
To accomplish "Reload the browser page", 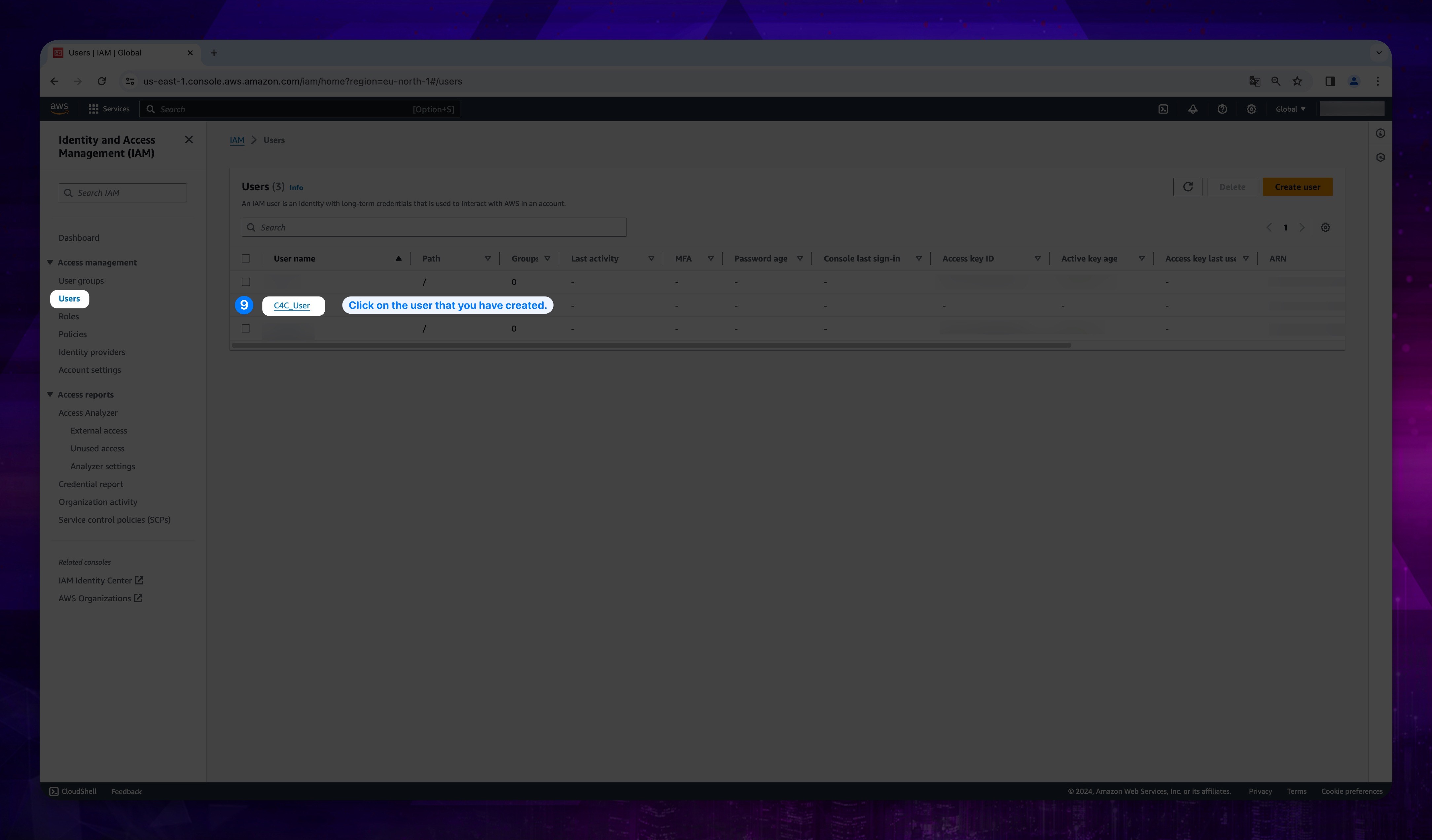I will click(102, 81).
